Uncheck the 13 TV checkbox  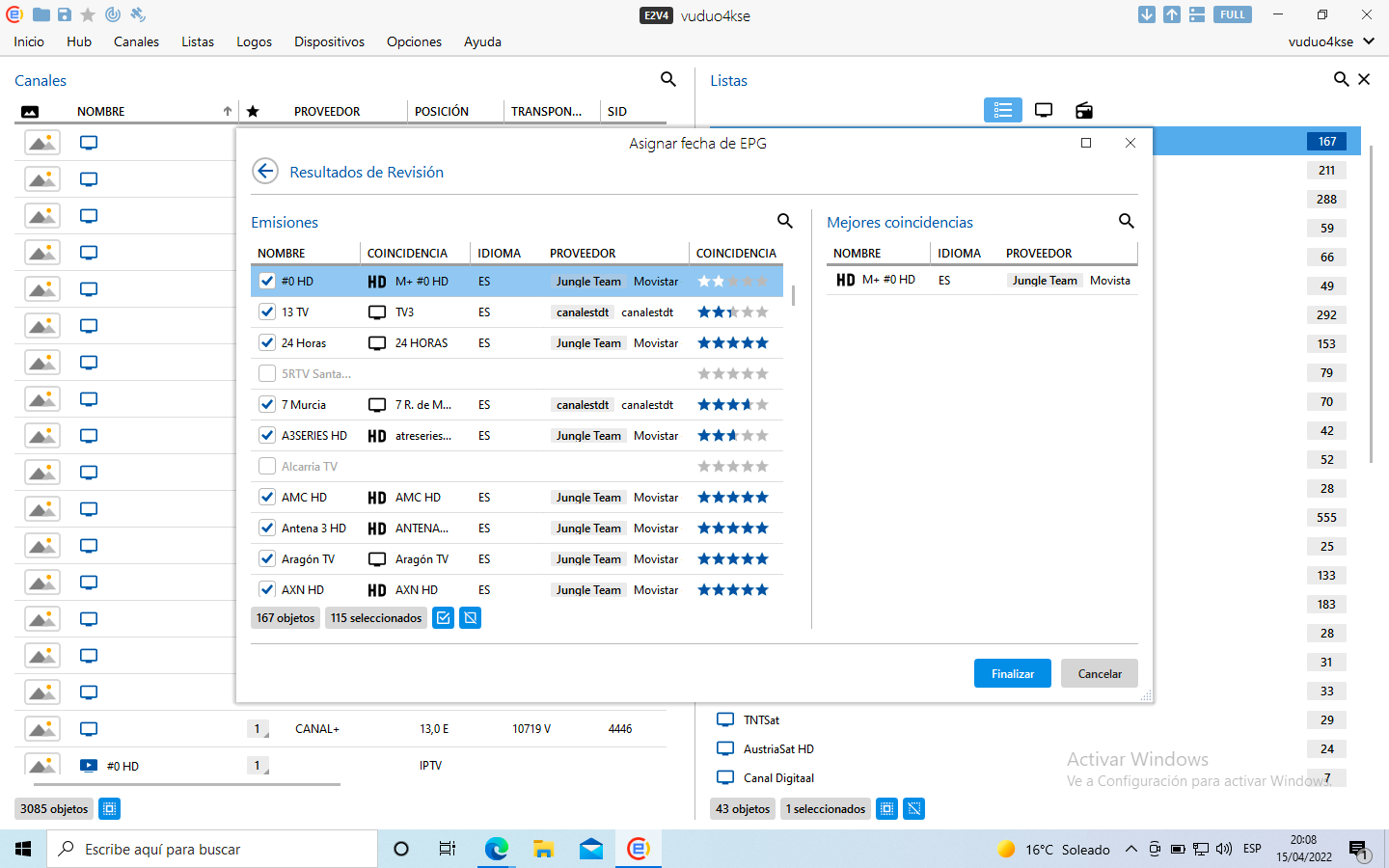pos(267,312)
